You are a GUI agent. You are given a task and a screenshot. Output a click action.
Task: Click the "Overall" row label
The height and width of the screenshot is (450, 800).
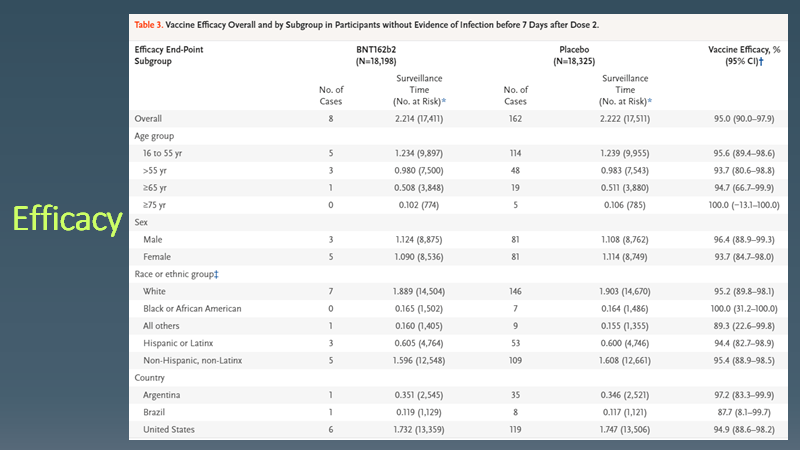tap(150, 118)
